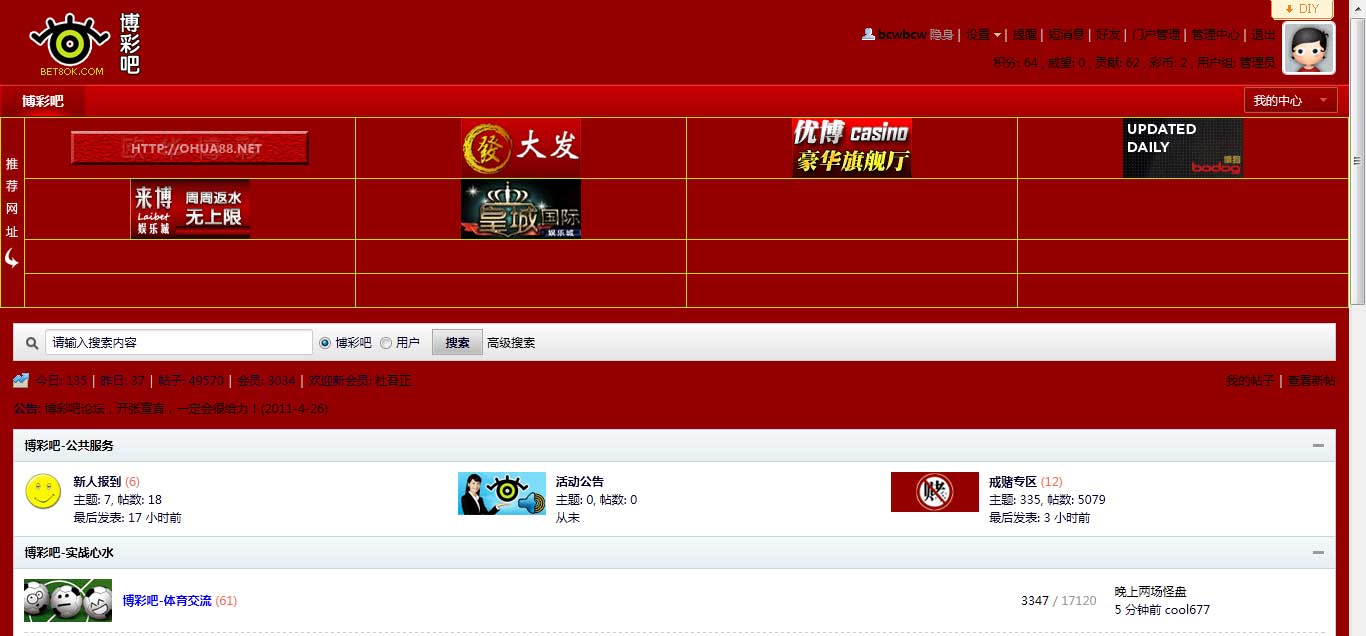This screenshot has height=636, width=1366.
Task: Open the 博彩吧-公共服务 category title
Action: click(x=69, y=446)
